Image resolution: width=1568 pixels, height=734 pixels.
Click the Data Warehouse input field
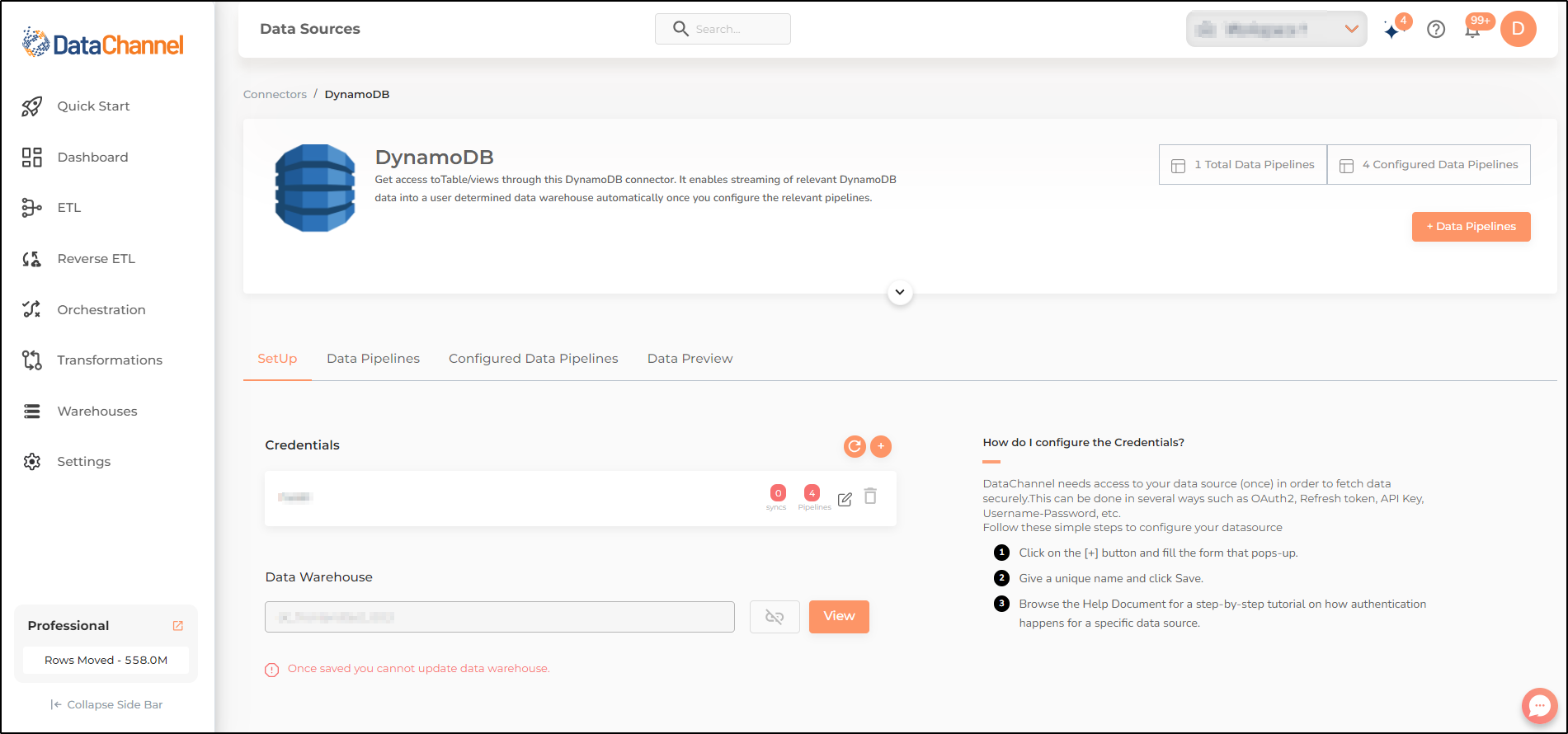pyautogui.click(x=500, y=617)
